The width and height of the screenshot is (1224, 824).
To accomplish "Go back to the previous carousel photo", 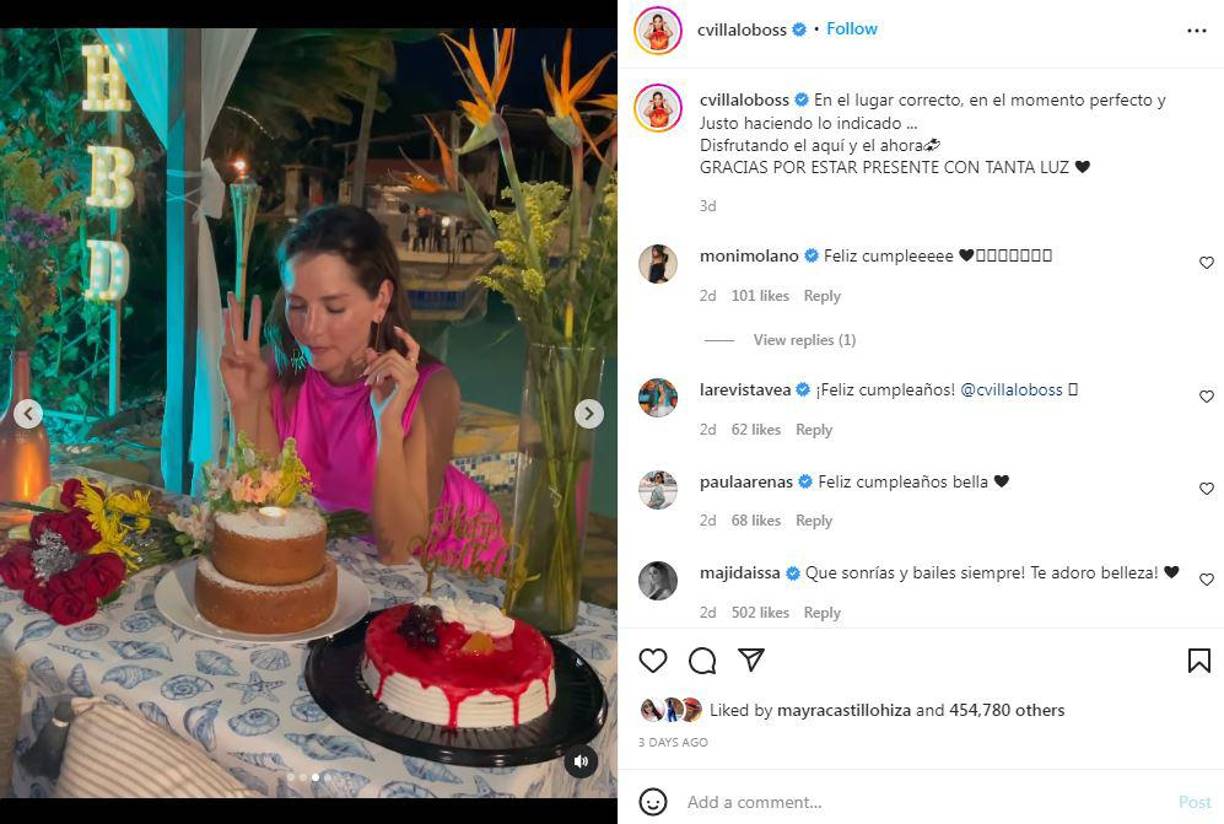I will click(31, 412).
